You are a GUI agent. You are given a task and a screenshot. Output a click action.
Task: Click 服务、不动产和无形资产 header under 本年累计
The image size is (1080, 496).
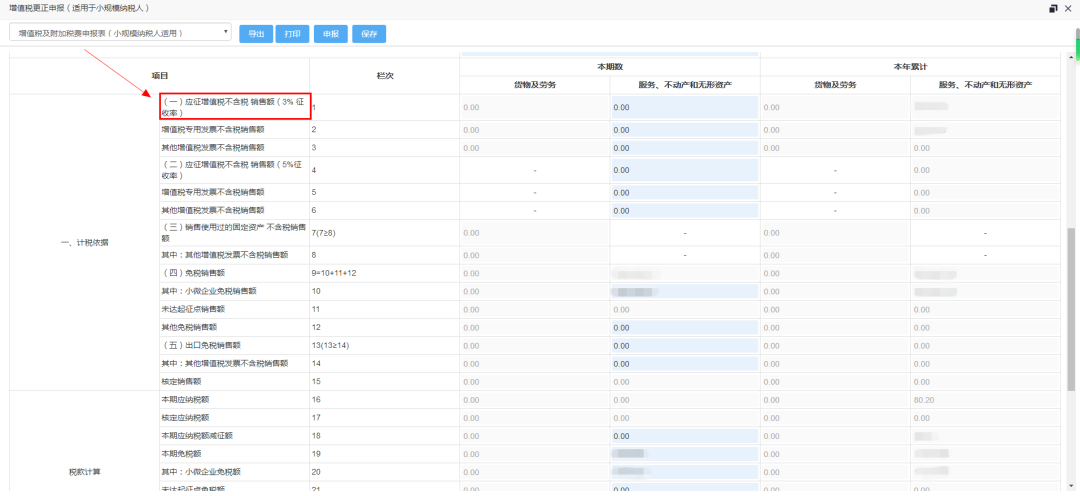pyautogui.click(x=986, y=85)
